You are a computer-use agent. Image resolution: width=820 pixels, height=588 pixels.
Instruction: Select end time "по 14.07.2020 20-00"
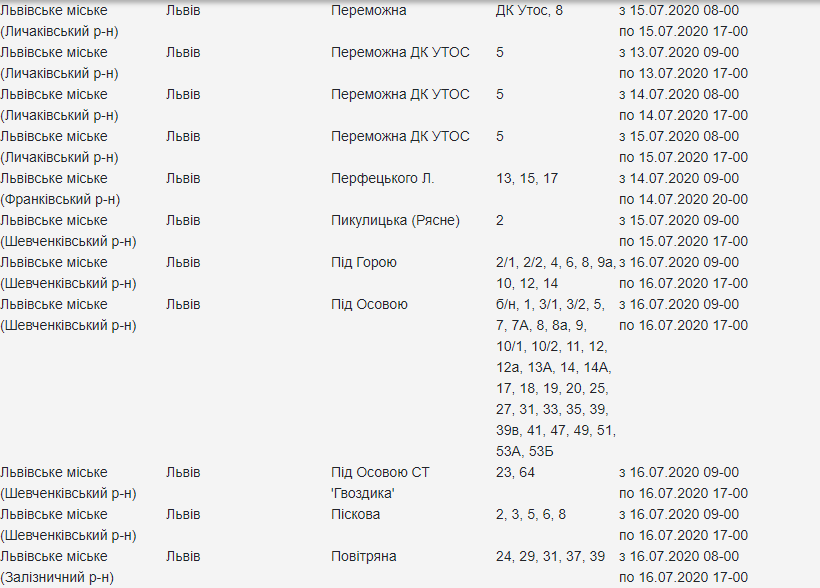tap(683, 199)
